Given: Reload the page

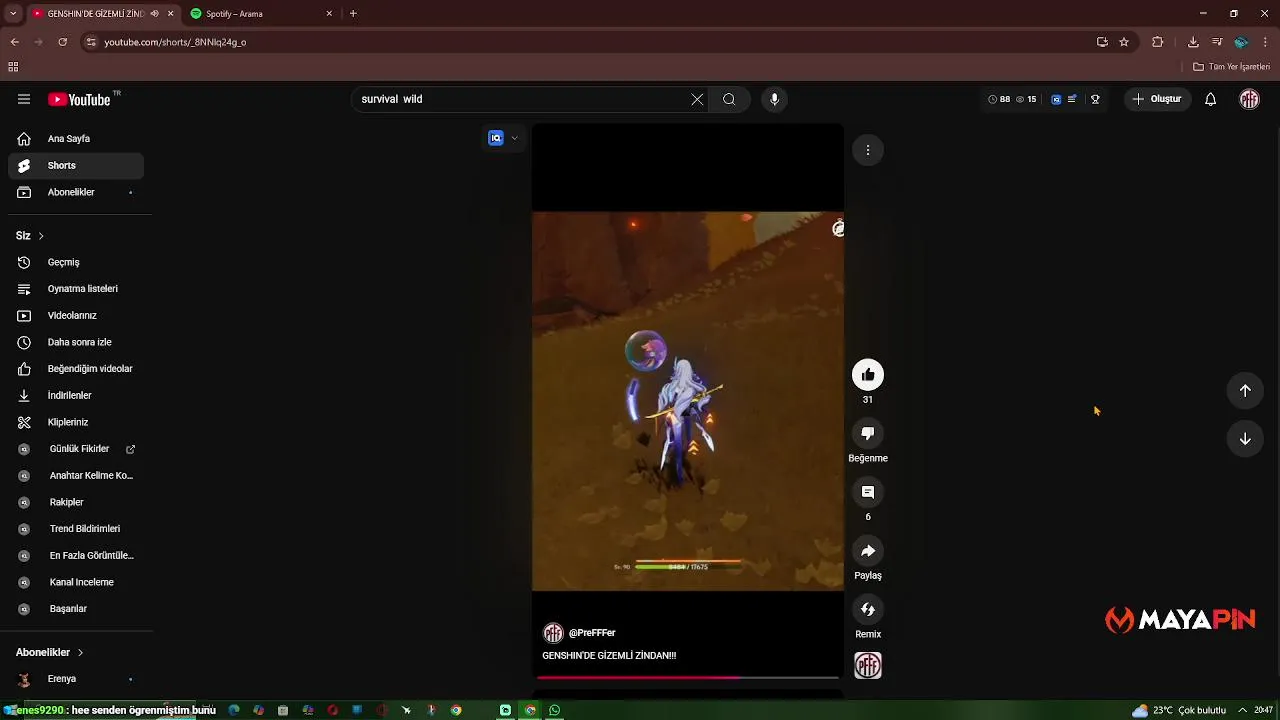Looking at the screenshot, I should tap(62, 42).
